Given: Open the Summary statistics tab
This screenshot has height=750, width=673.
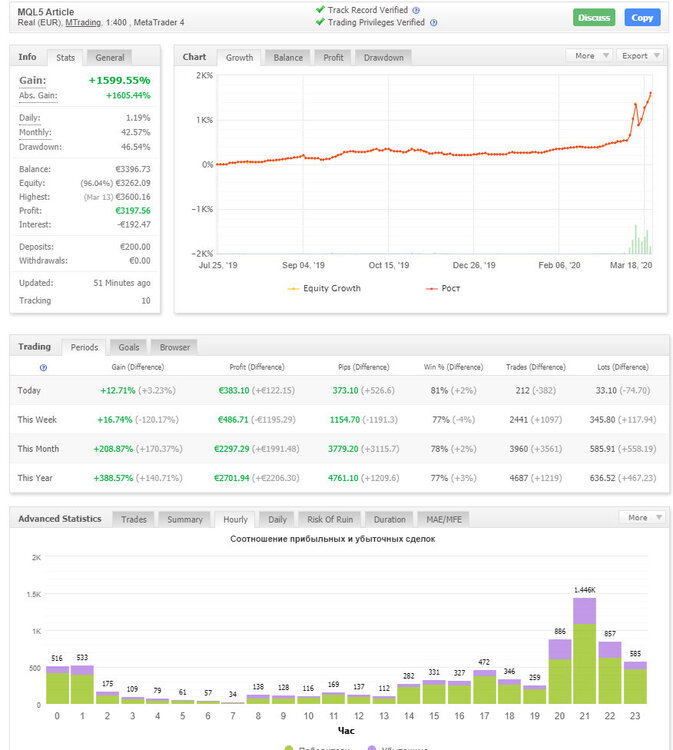Looking at the screenshot, I should pyautogui.click(x=185, y=519).
